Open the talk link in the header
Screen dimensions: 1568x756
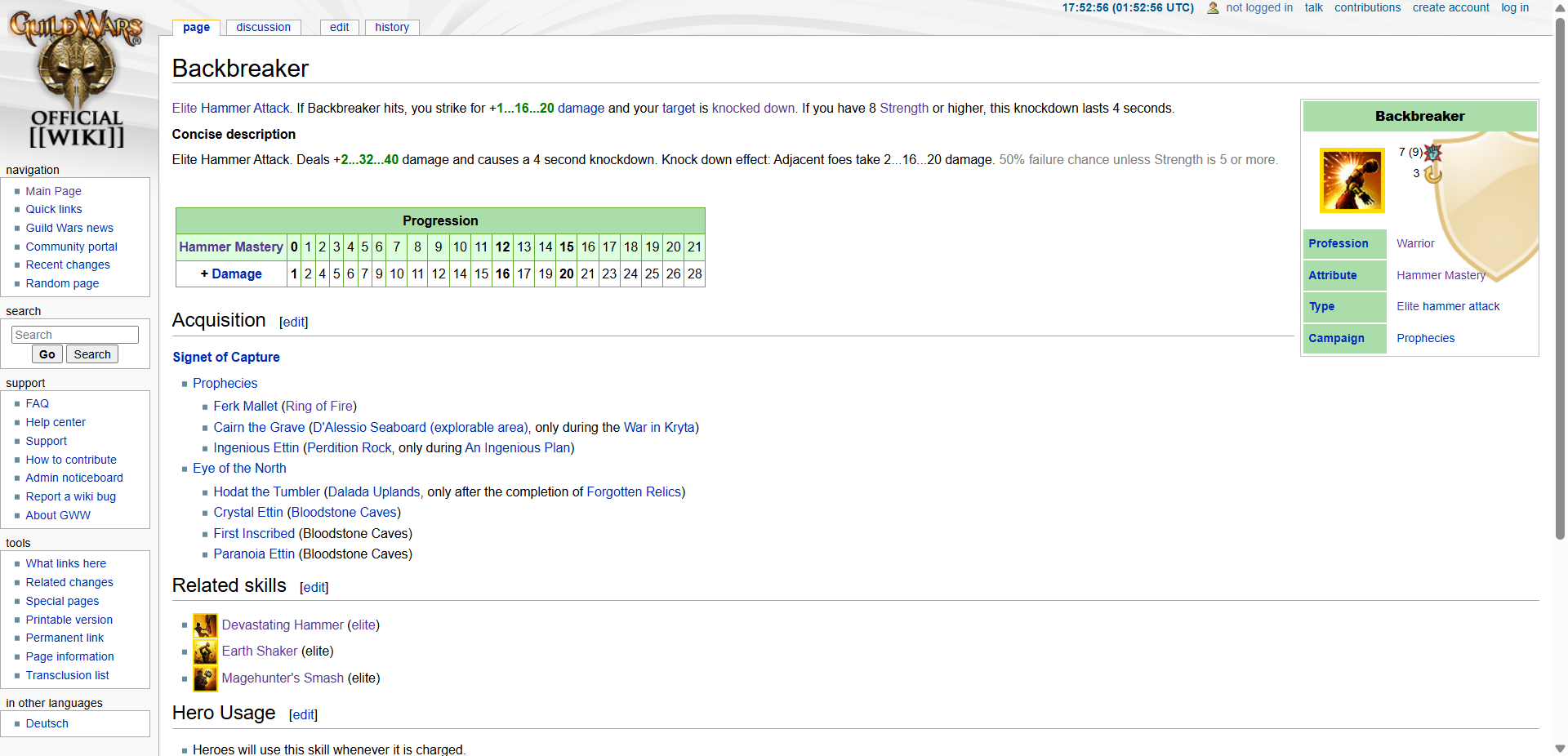1313,7
